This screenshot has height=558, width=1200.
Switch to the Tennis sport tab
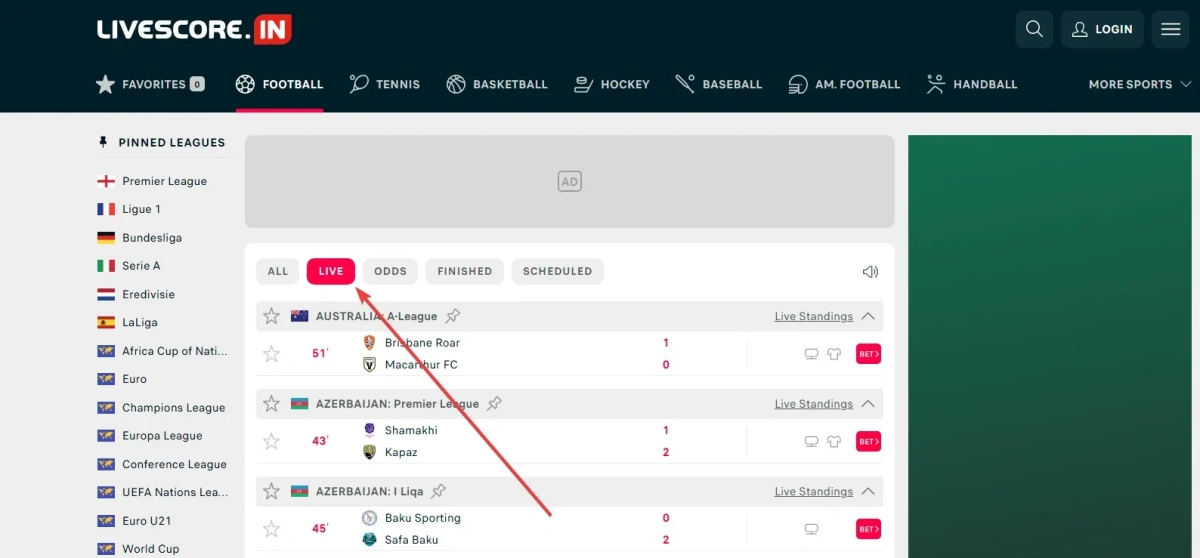coord(385,85)
